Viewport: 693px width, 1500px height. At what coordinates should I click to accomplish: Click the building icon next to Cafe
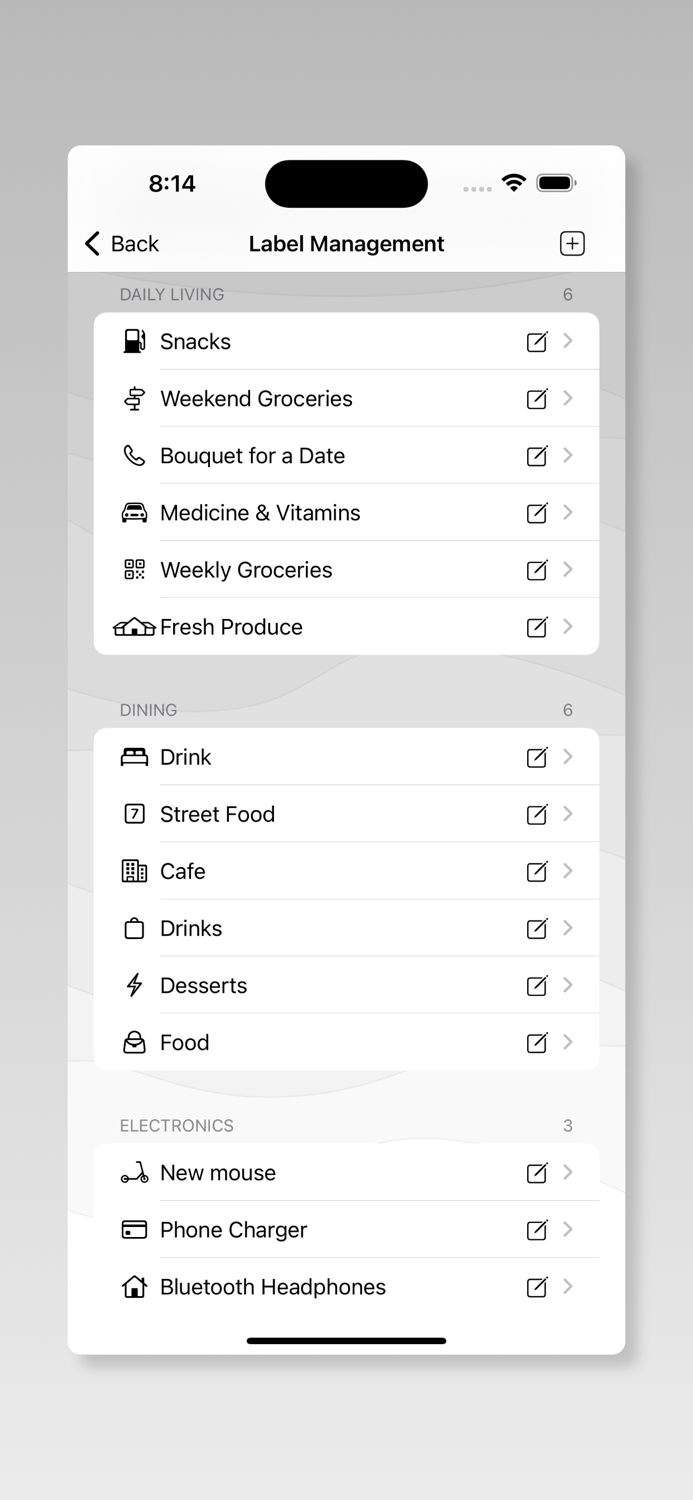tap(133, 871)
